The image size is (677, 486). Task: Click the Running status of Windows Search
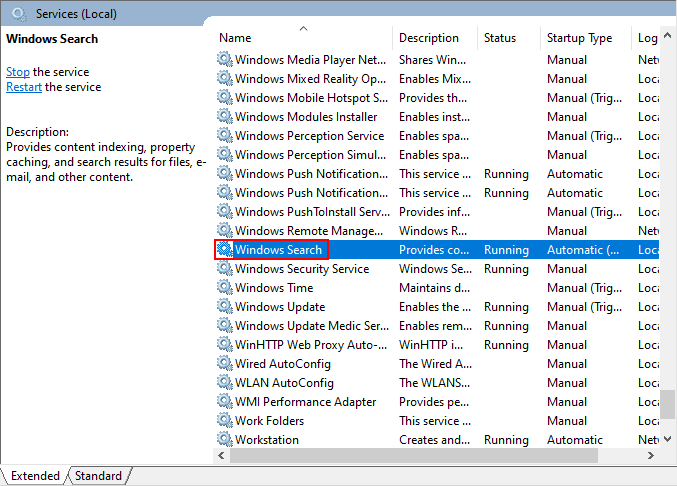click(506, 249)
